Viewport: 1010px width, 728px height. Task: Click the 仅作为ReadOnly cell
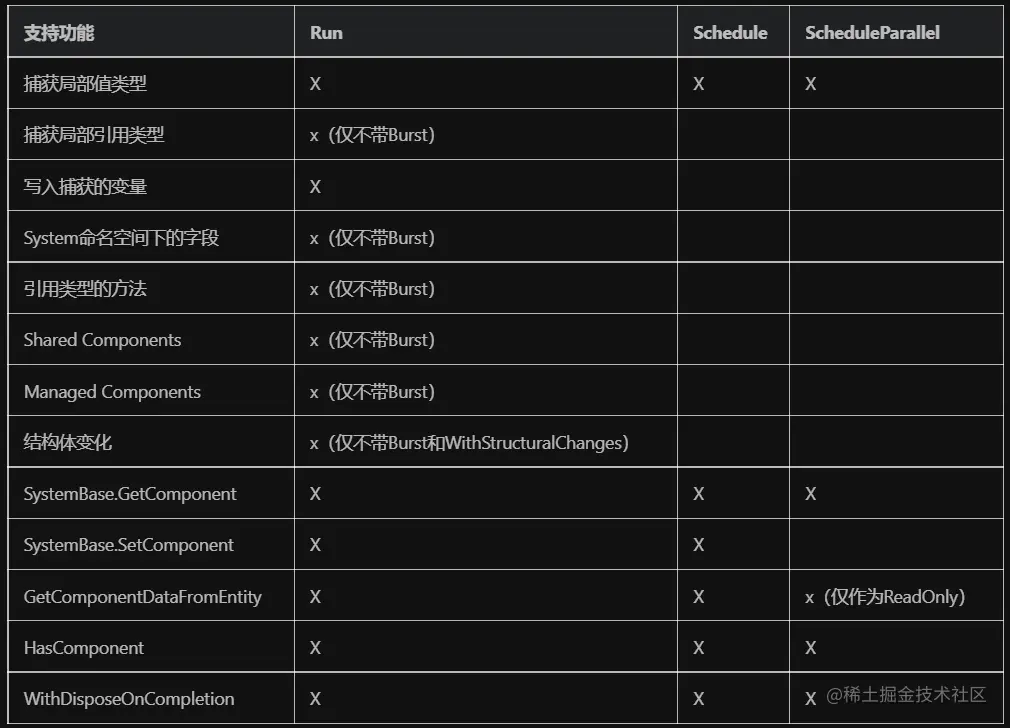tap(885, 597)
